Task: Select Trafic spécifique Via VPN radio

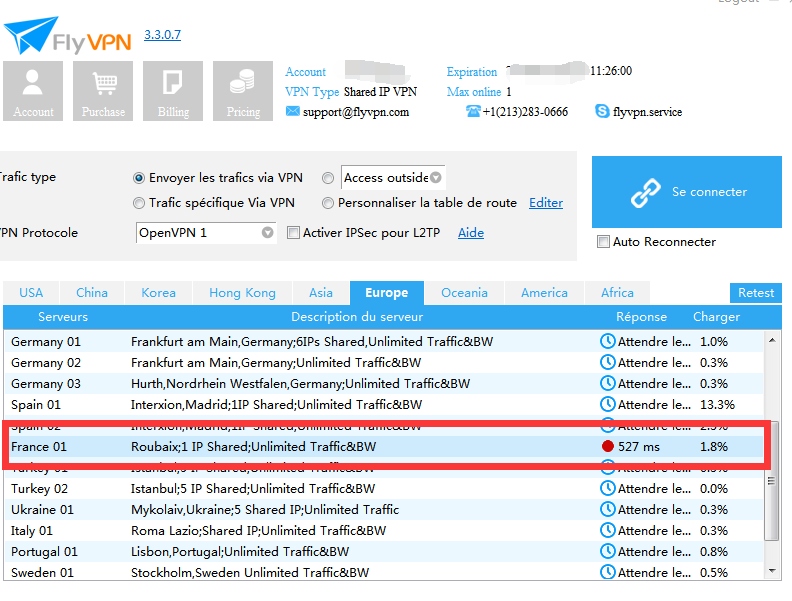Action: 138,203
